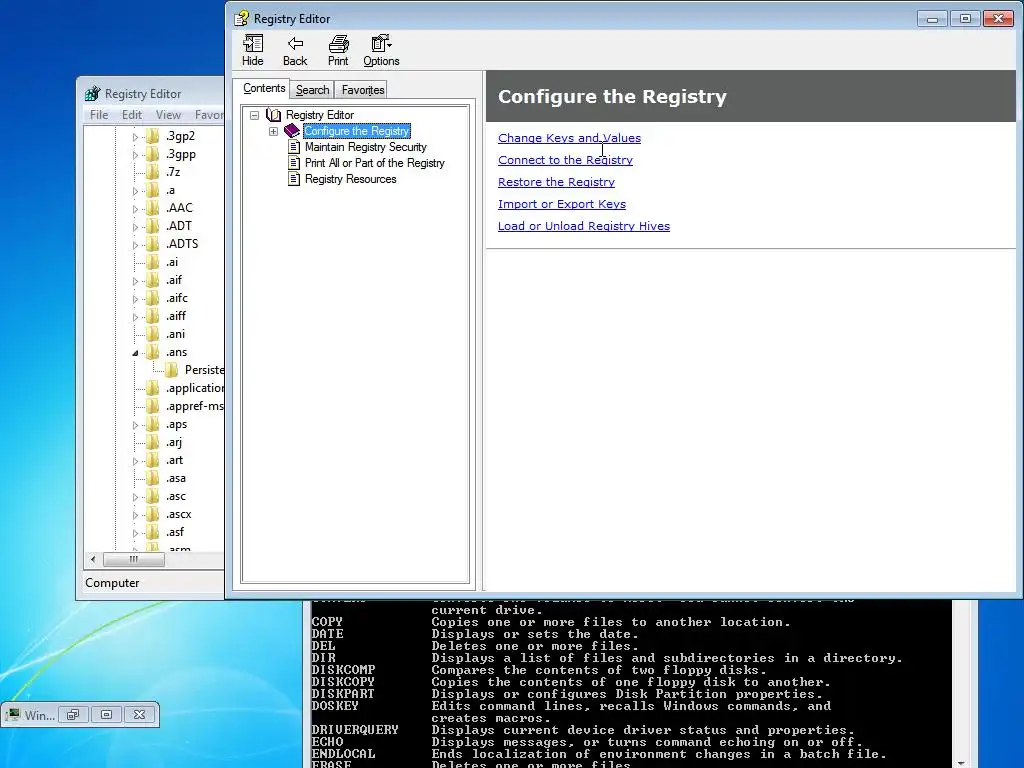Open the Edit menu in regedit
This screenshot has height=768, width=1024.
(131, 114)
